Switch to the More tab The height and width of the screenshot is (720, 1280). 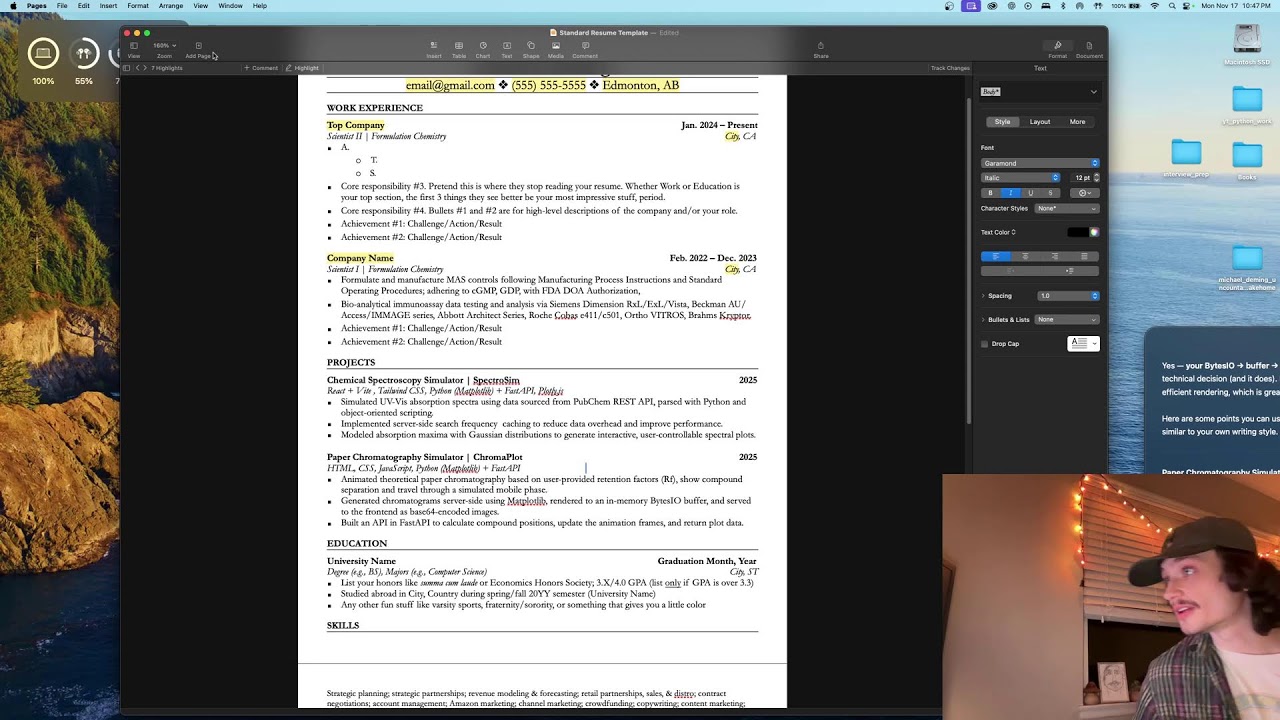click(x=1077, y=122)
